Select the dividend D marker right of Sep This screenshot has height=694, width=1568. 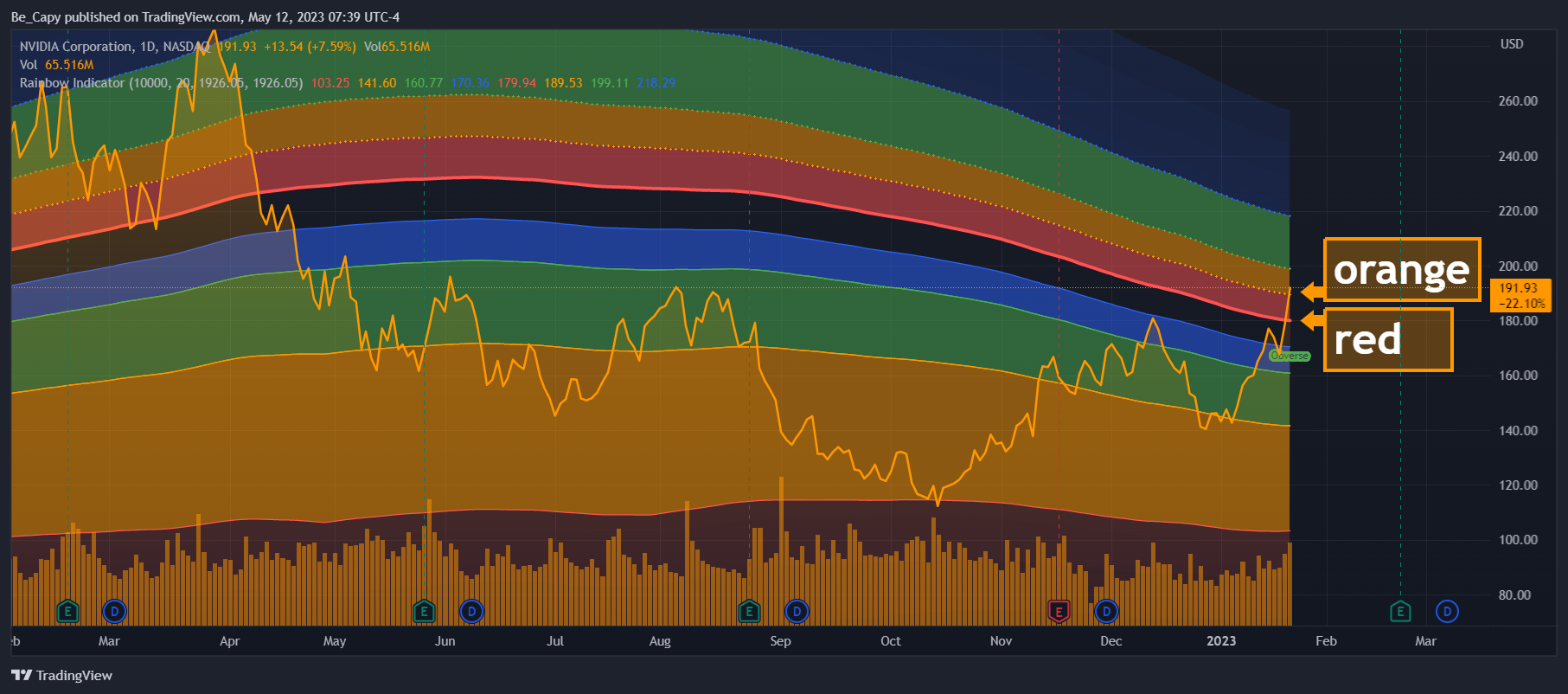click(x=797, y=612)
